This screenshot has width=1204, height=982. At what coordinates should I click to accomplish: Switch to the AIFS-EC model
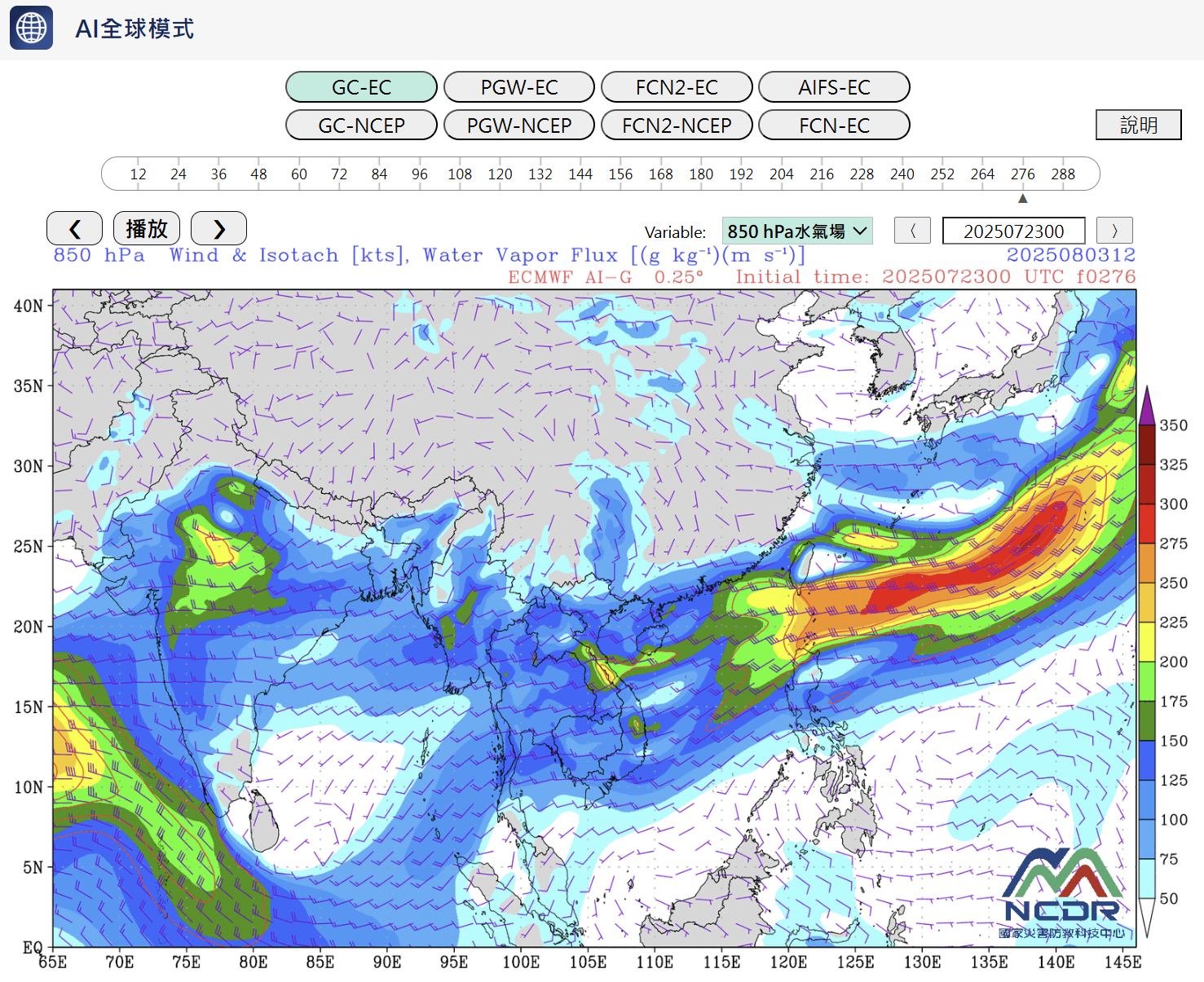(834, 87)
